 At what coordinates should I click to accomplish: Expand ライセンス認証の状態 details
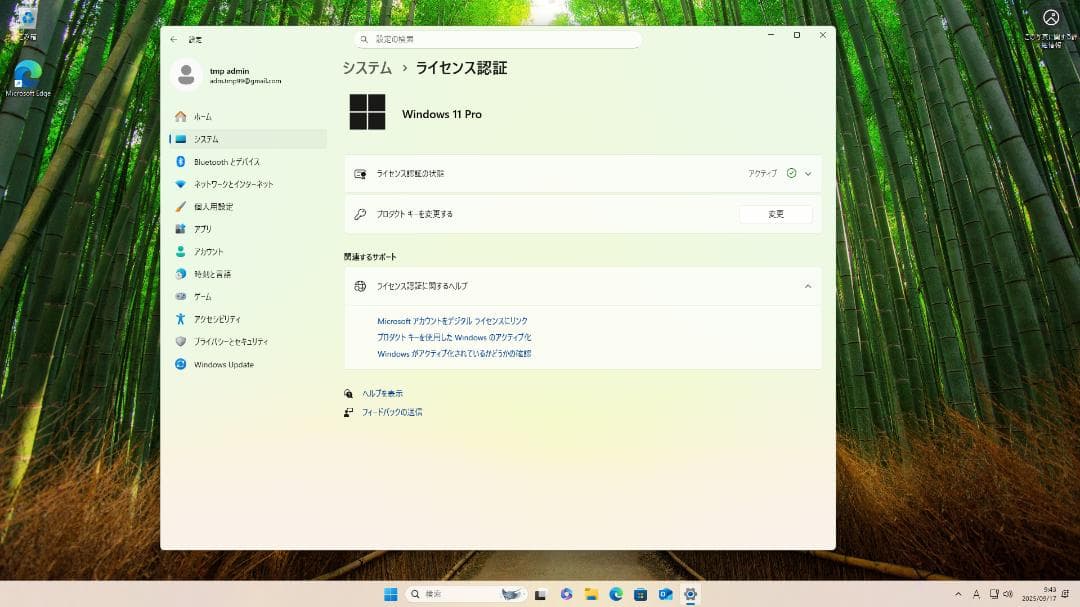(x=808, y=173)
